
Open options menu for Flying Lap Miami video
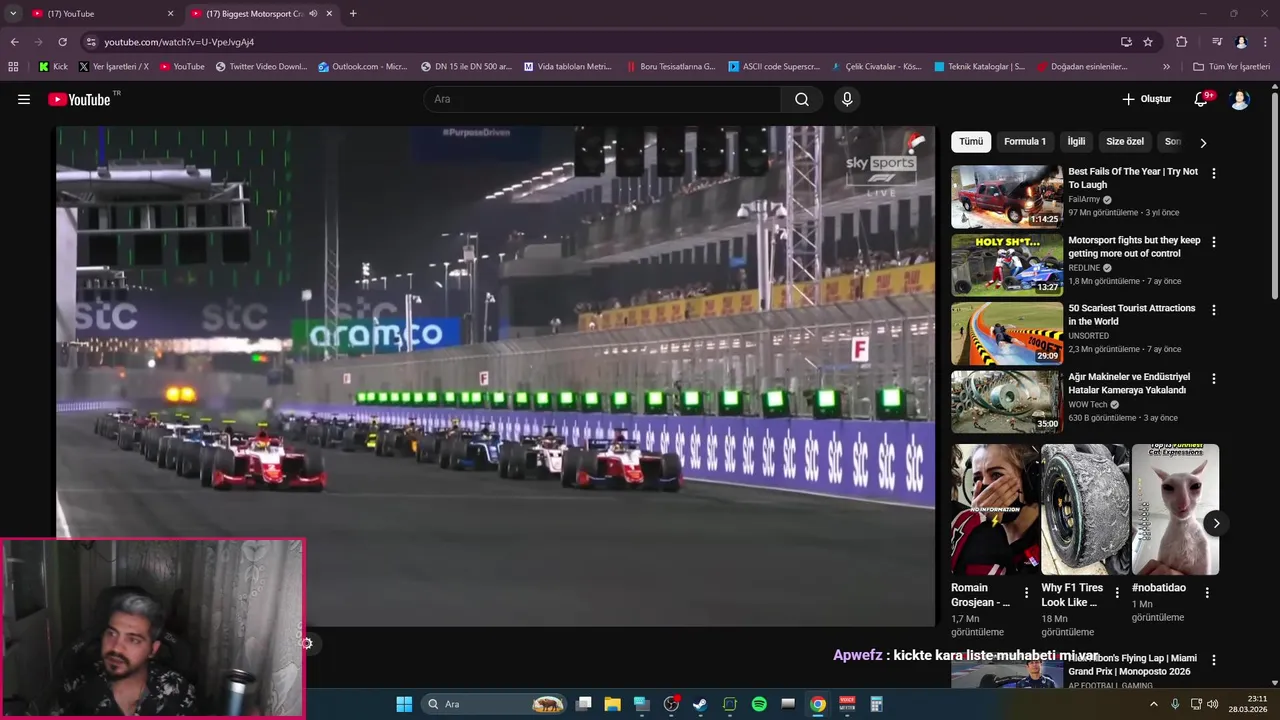pyautogui.click(x=1214, y=660)
